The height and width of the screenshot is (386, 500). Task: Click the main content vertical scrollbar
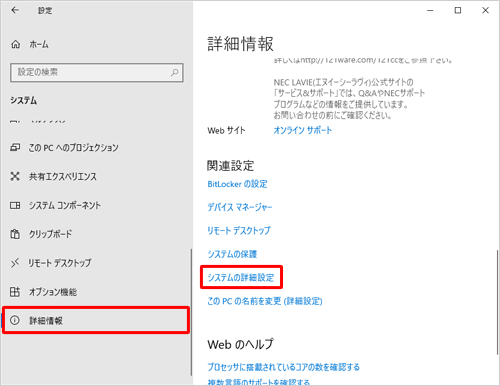click(x=497, y=302)
